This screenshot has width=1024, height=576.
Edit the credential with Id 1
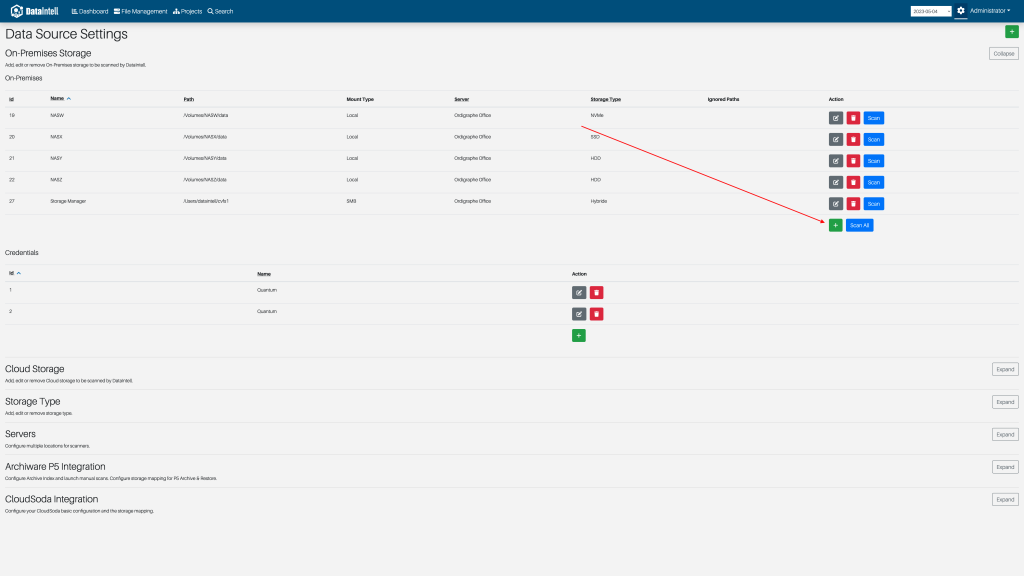(579, 293)
